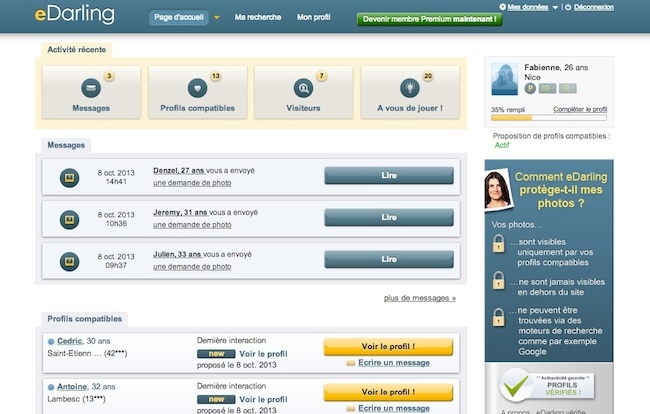Click the power icon beside Déconnexion
This screenshot has height=414, width=650.
[x=568, y=7]
